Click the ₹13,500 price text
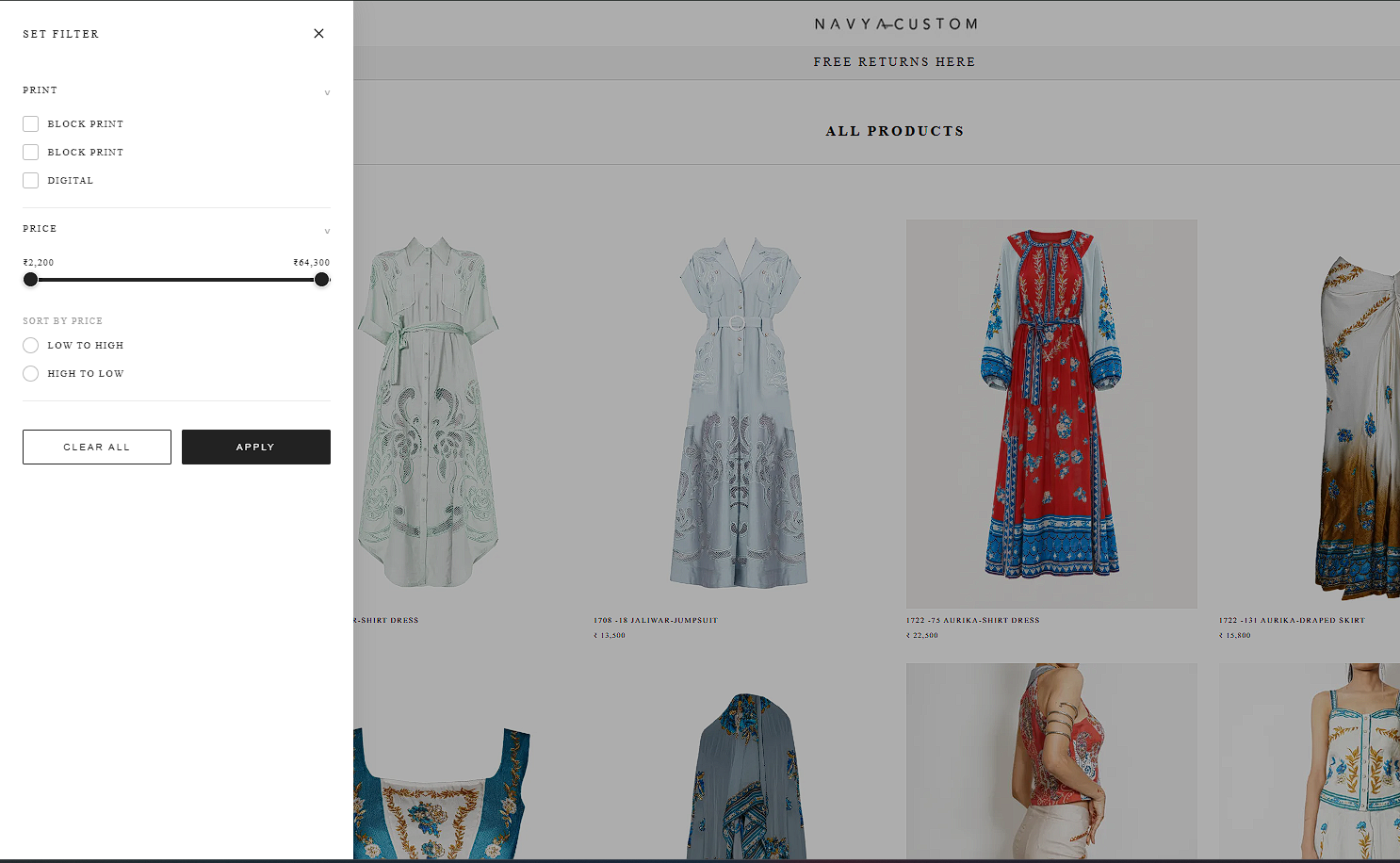 click(610, 636)
